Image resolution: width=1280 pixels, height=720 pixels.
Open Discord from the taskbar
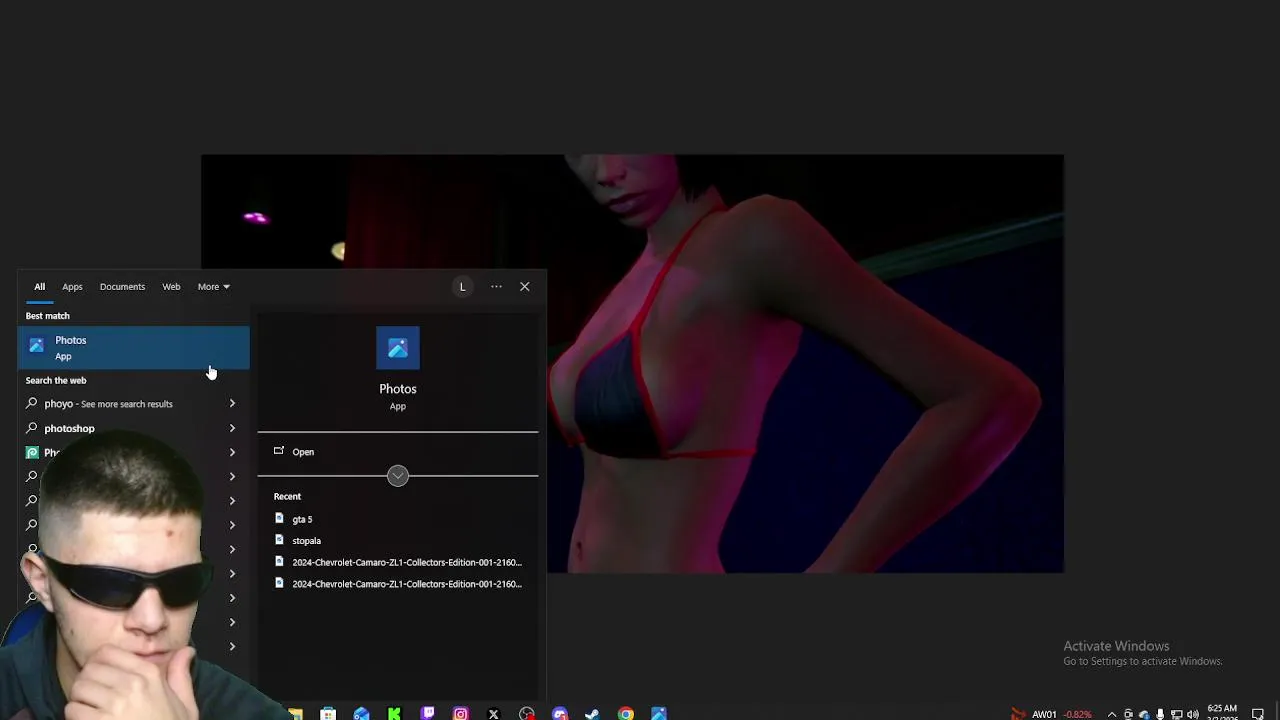[x=559, y=714]
